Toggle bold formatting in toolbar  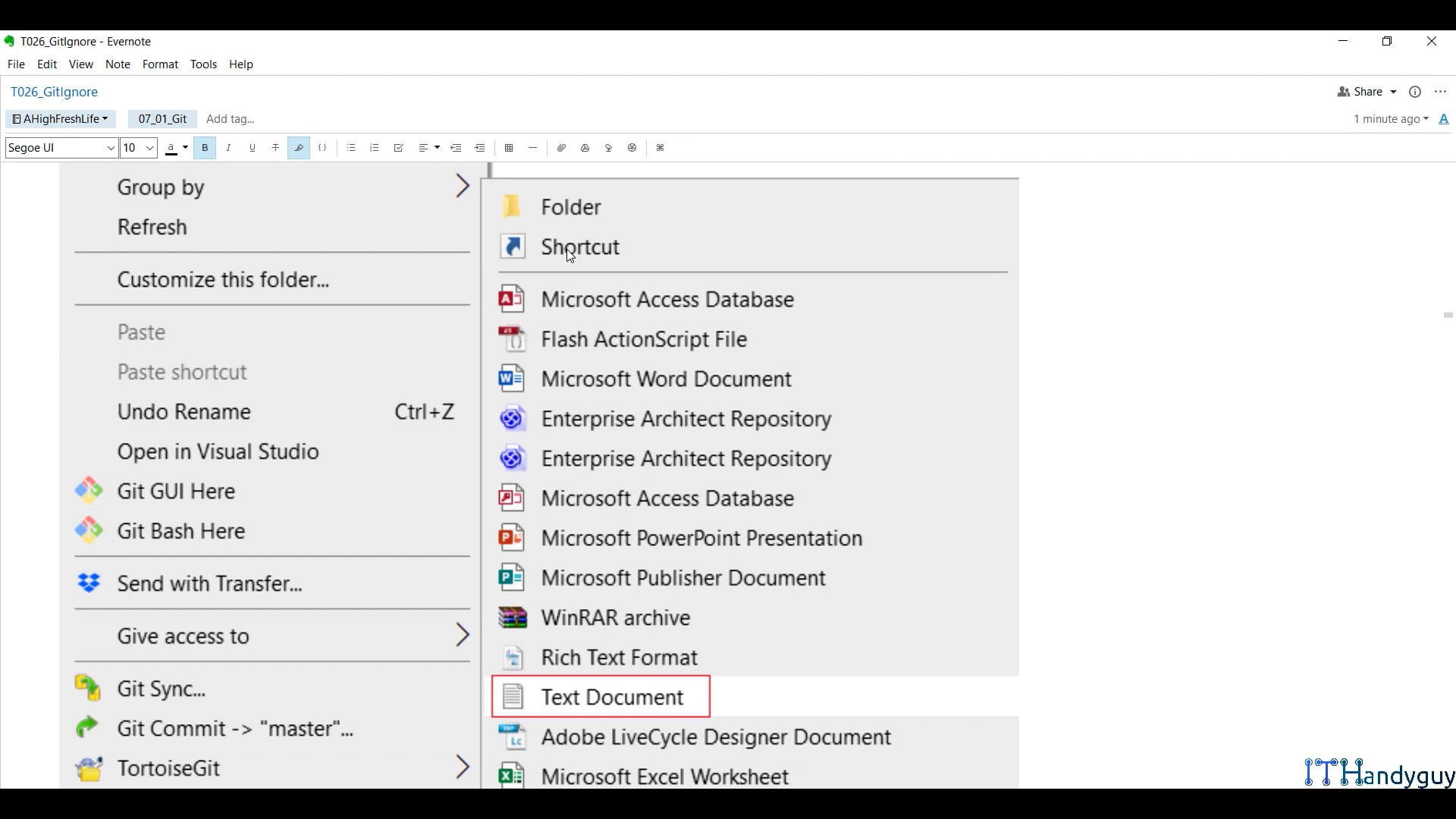pyautogui.click(x=205, y=148)
